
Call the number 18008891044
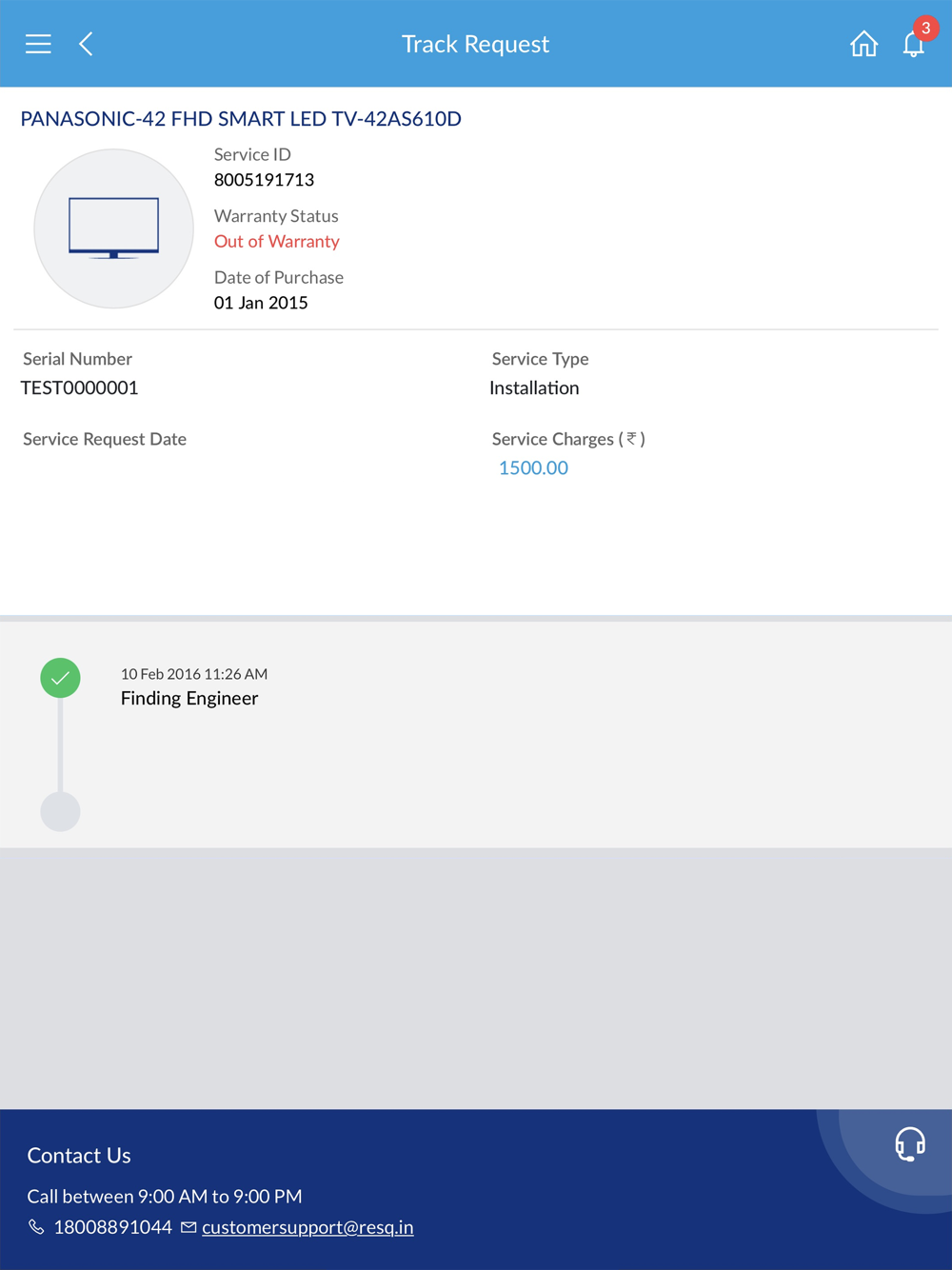coord(113,1227)
